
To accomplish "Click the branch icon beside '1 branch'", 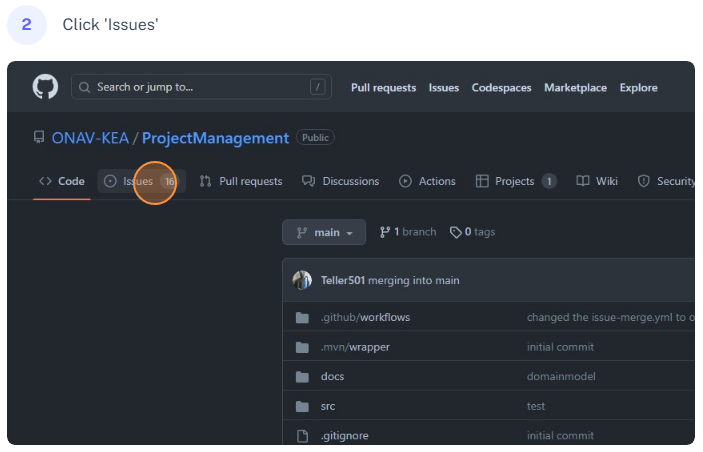I will click(385, 232).
